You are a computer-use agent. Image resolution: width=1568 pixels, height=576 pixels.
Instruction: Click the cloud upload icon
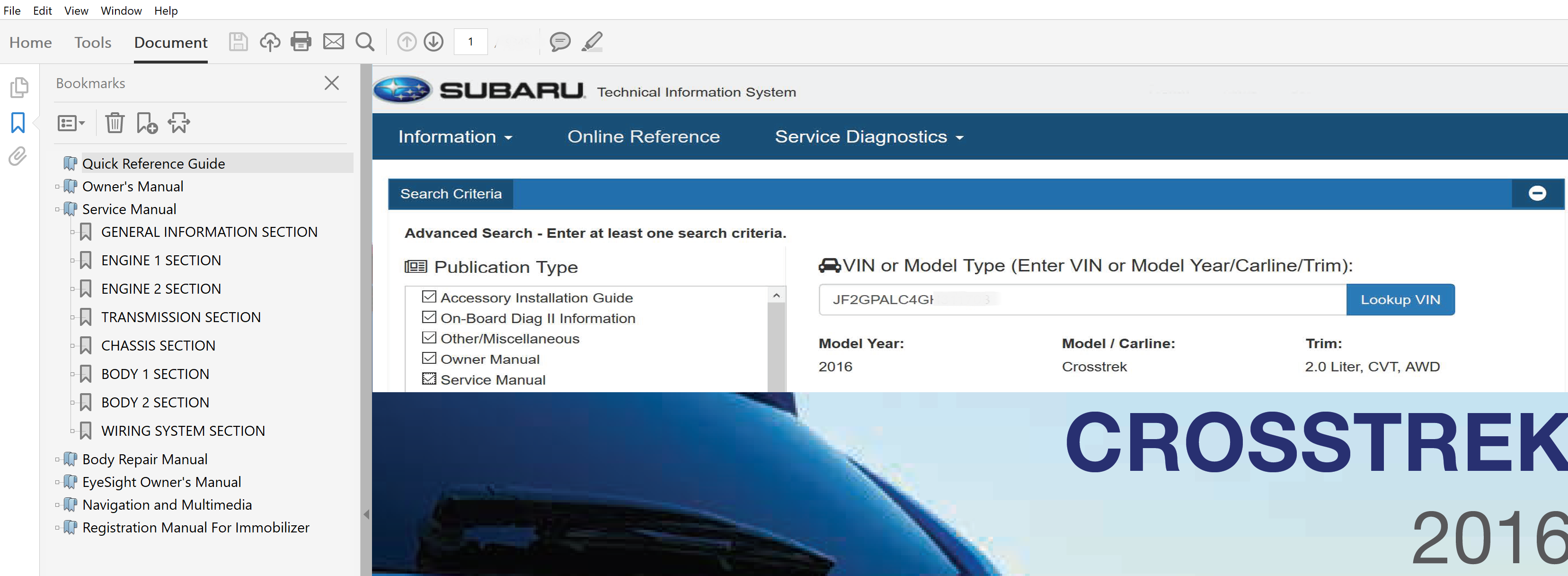(270, 42)
